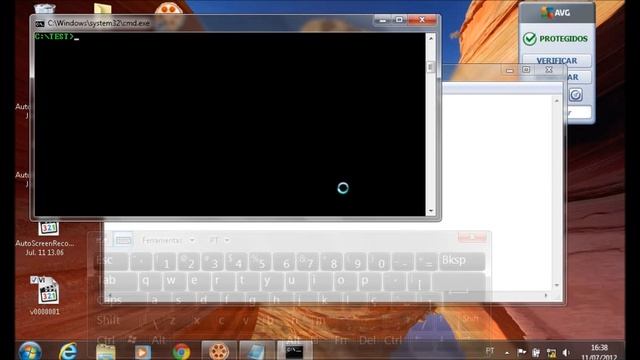The width and height of the screenshot is (640, 360).
Task: Click the VERIFICAR button in the AVG gadget
Action: point(557,61)
